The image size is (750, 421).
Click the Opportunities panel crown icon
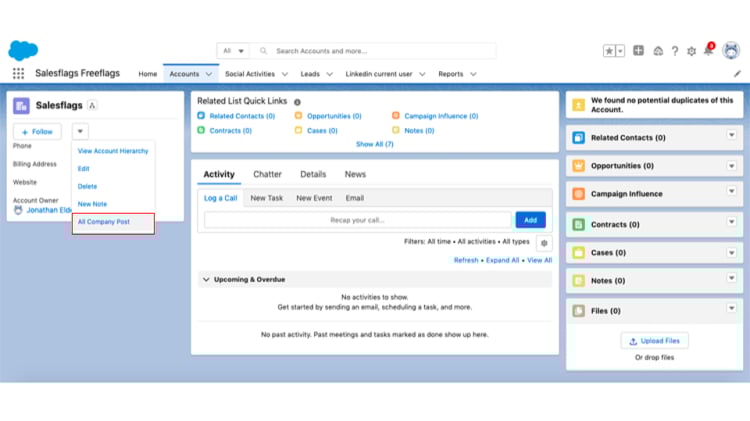578,166
